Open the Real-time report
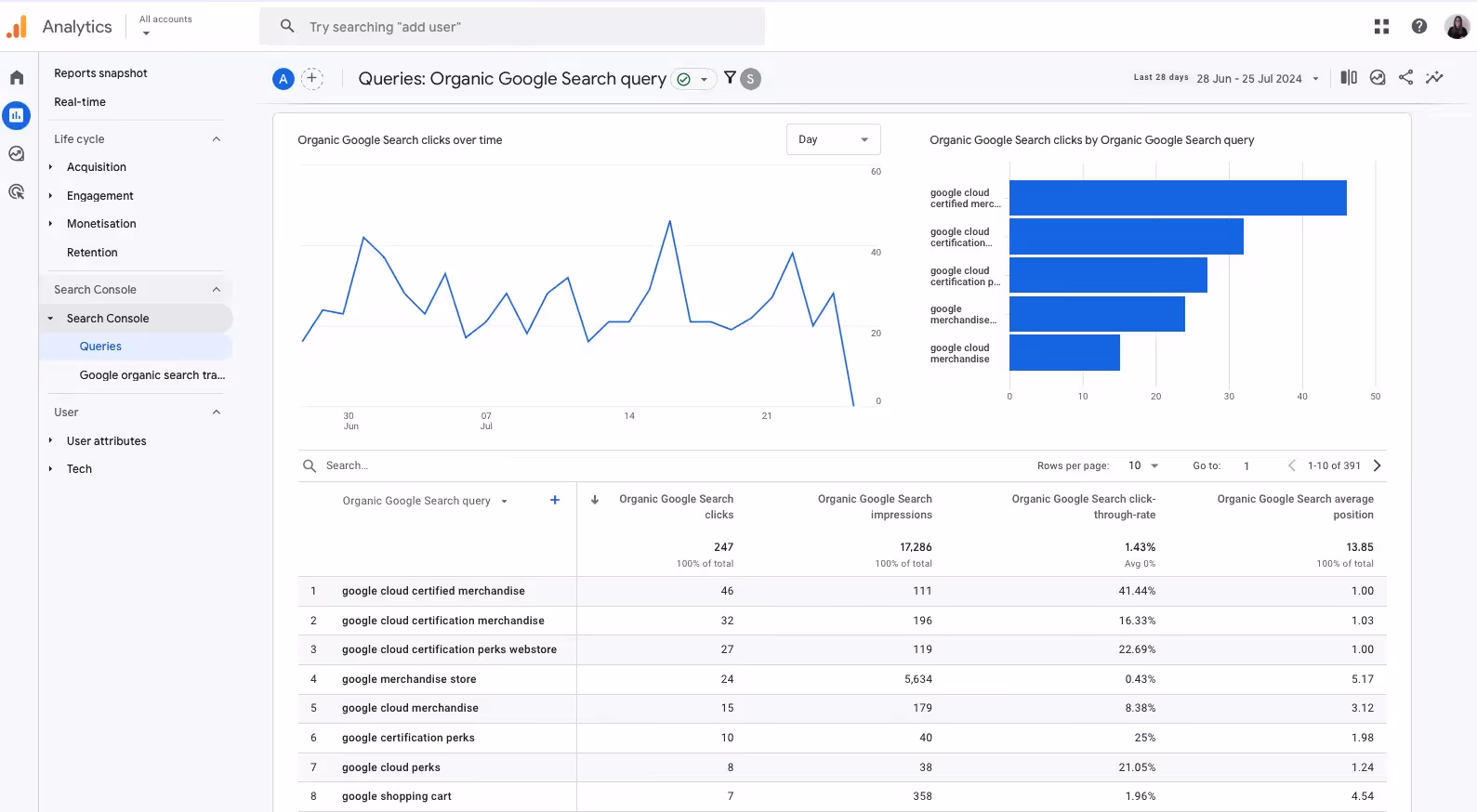 click(80, 102)
